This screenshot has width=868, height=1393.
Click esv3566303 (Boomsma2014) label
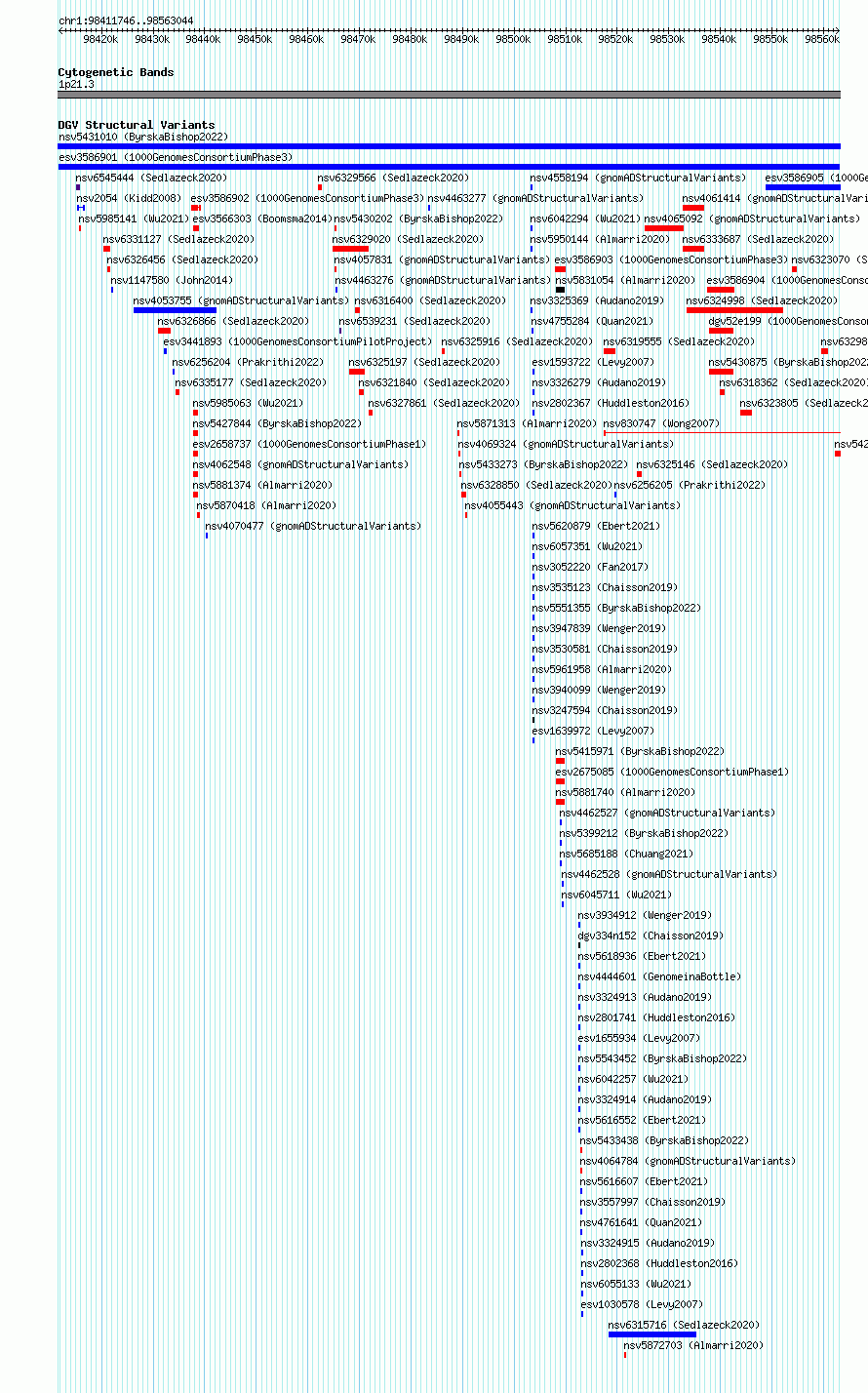[x=261, y=219]
